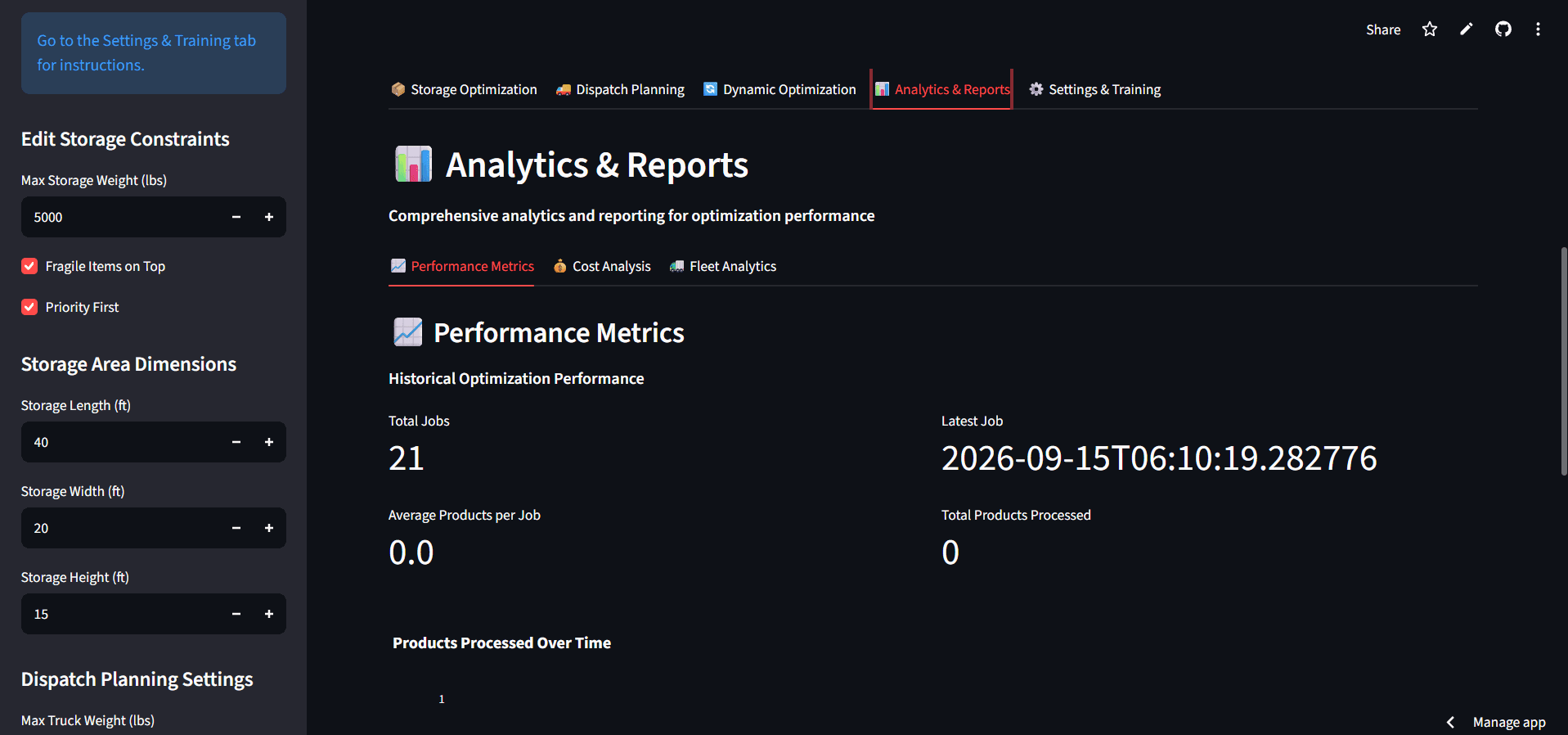The height and width of the screenshot is (735, 1568).
Task: Open the Dynamic Optimization tab
Action: click(x=780, y=89)
